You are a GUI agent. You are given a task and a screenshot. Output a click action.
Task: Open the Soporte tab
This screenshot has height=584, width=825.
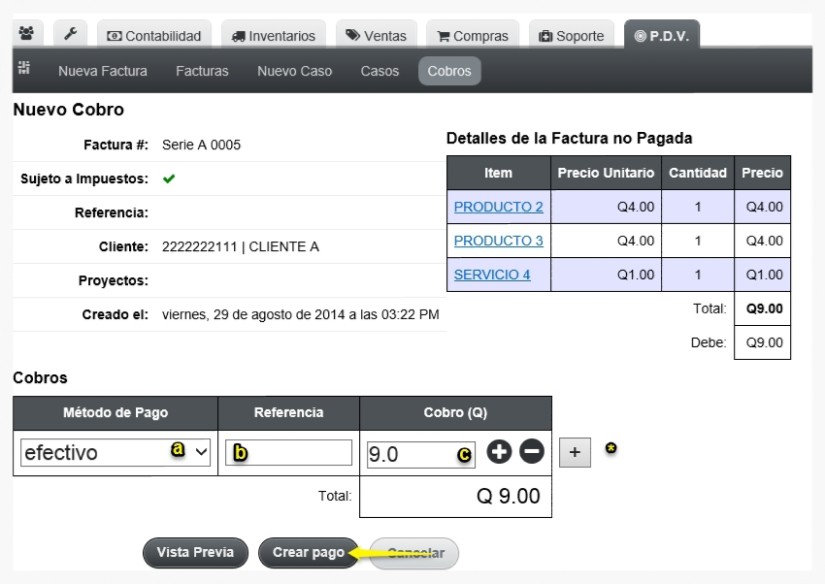pos(571,36)
